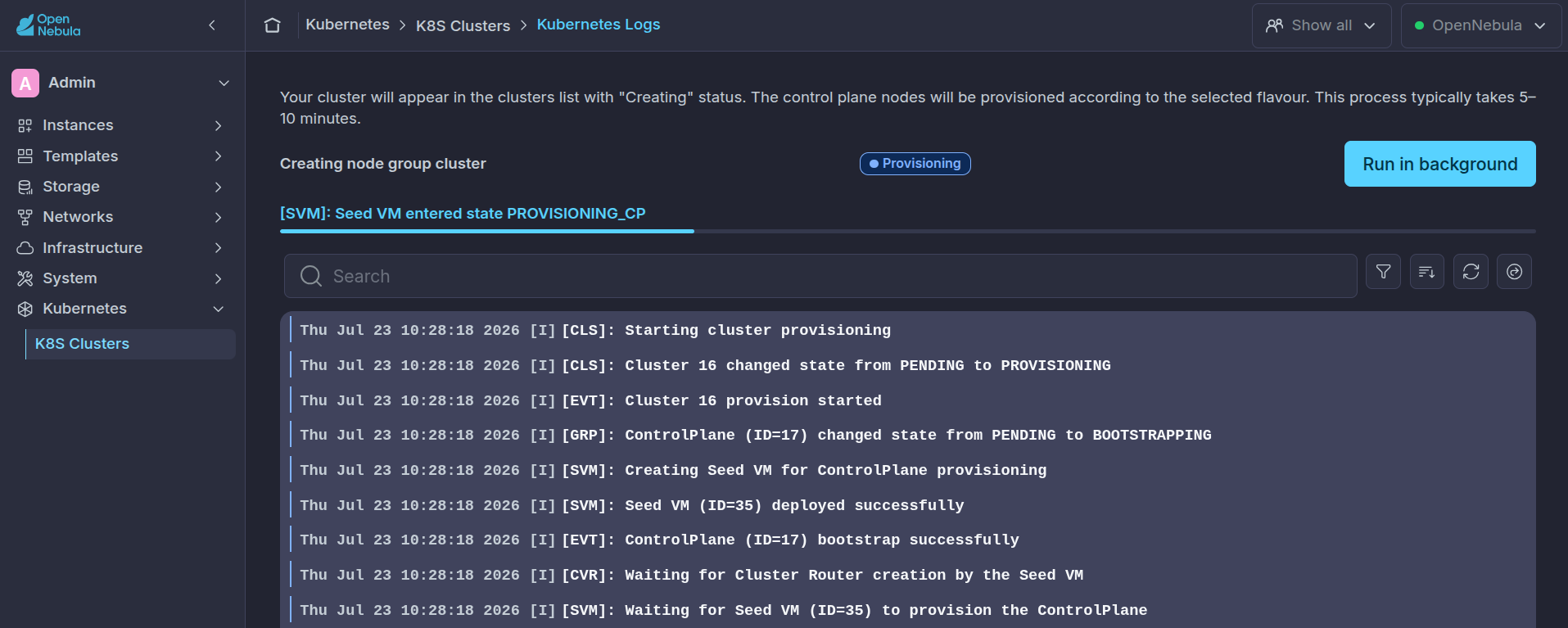Expand the Instances section
This screenshot has width=1568, height=628.
219,125
